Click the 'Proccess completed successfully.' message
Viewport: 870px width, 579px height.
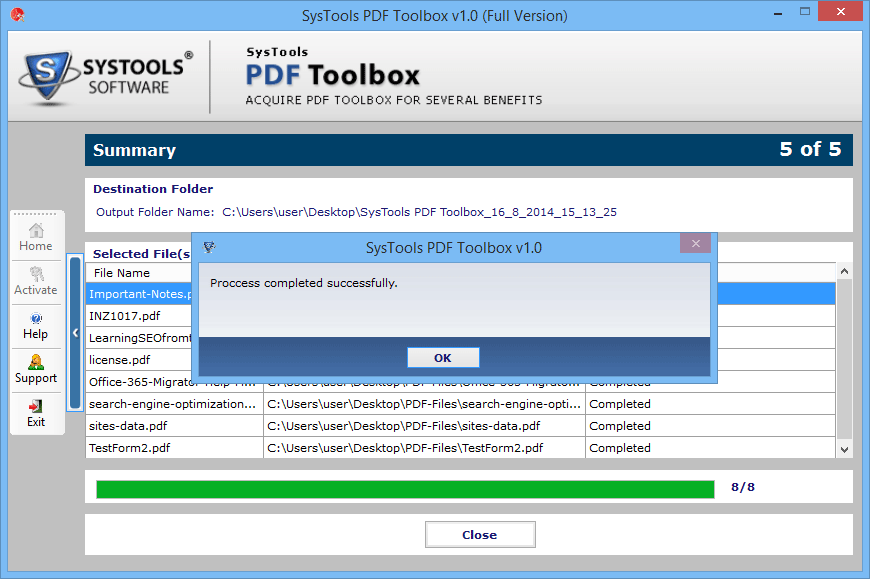point(304,283)
